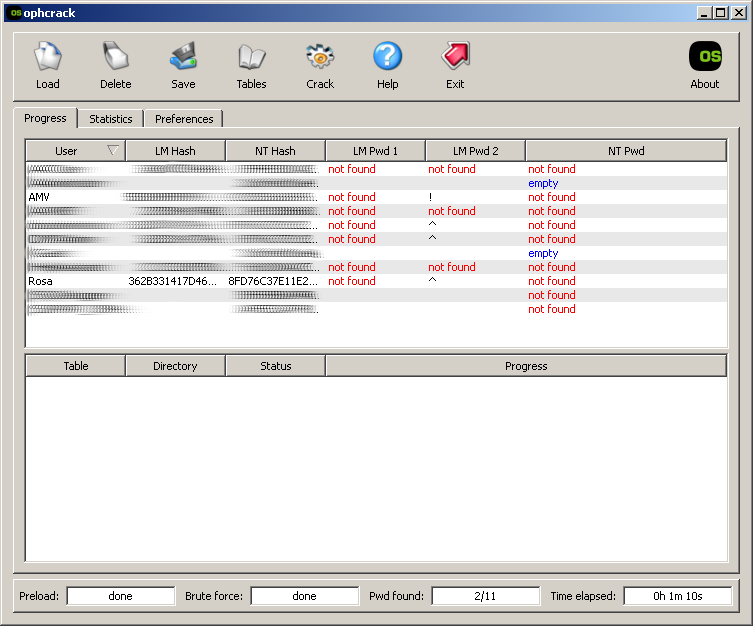Click the ophcrack title bar logo

tap(16, 13)
